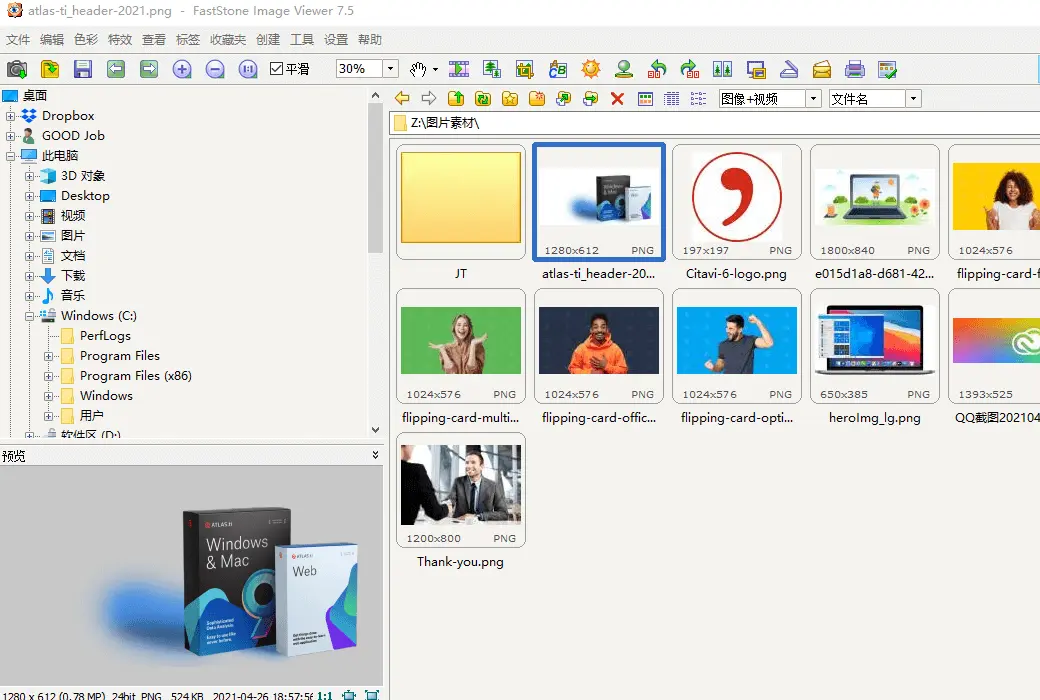Viewport: 1040px width, 700px height.
Task: Open settings window-with-checkmark icon
Action: pos(887,69)
